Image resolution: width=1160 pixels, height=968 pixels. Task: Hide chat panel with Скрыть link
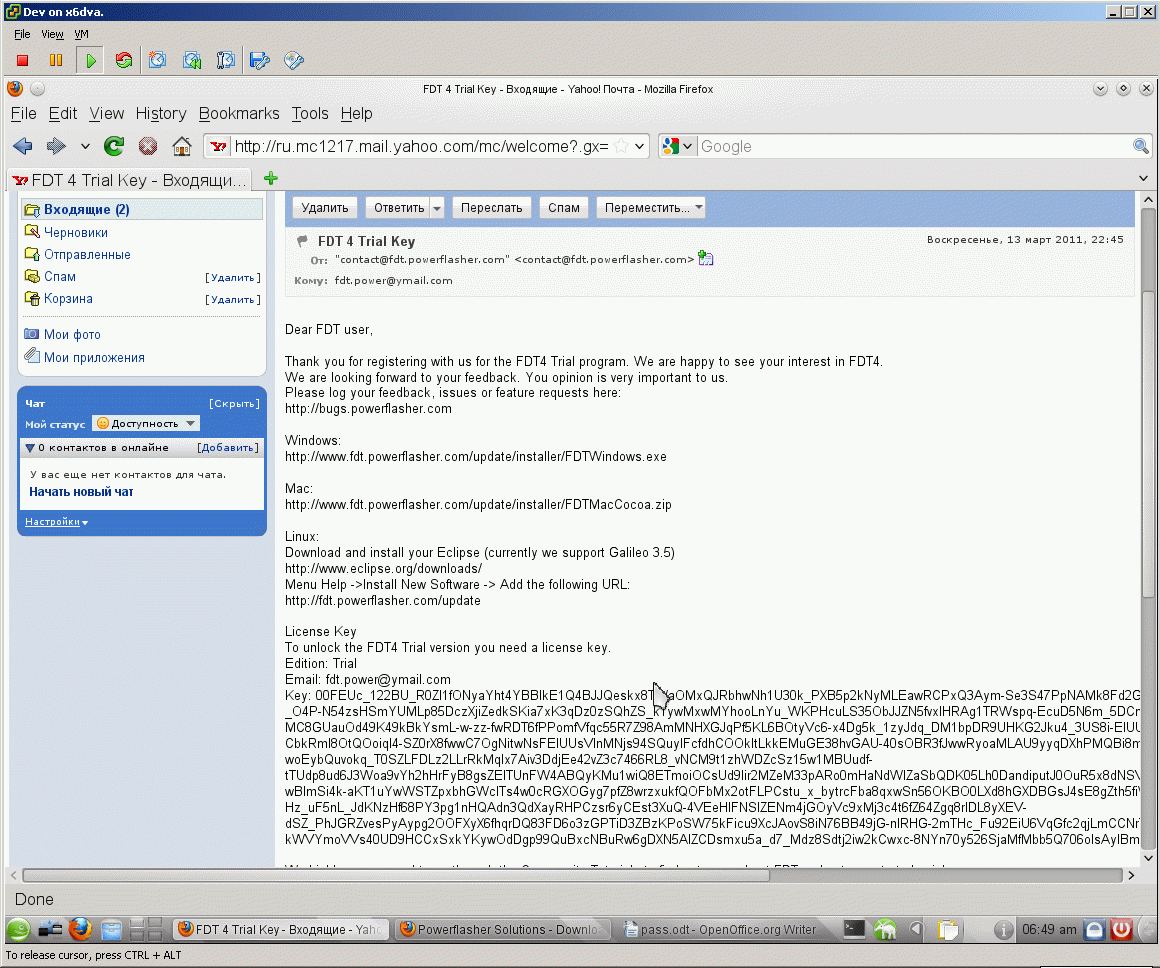pyautogui.click(x=235, y=403)
